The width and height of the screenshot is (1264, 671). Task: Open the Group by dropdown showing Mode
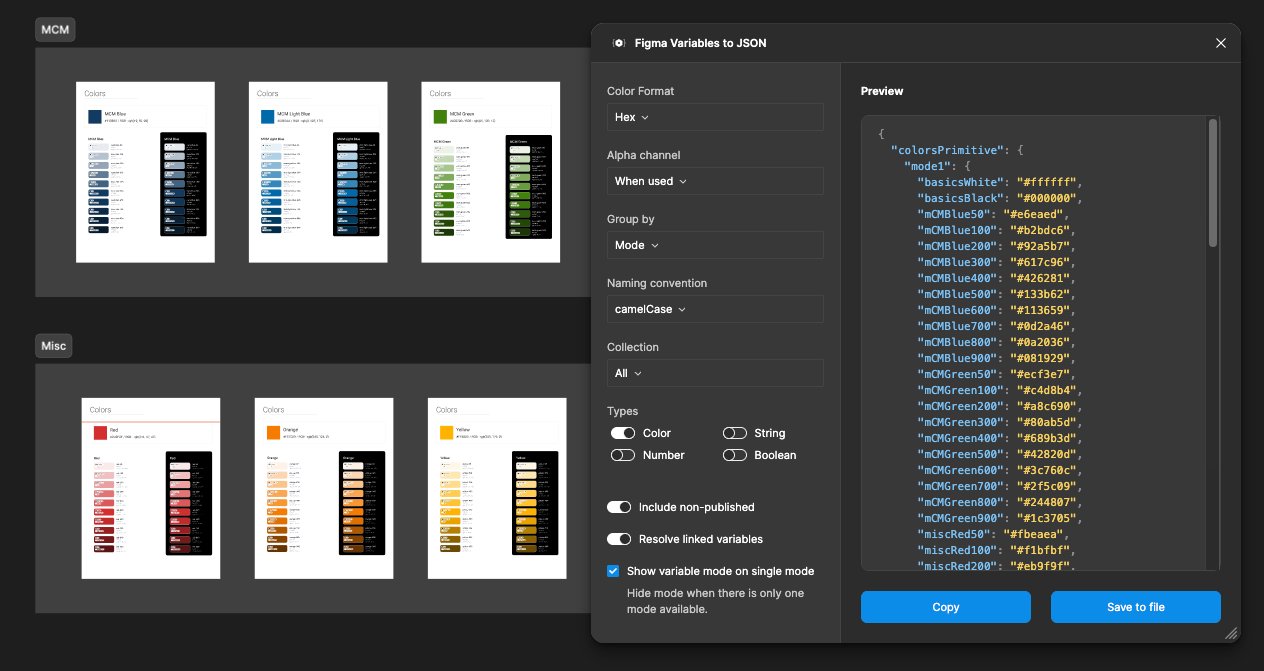click(714, 245)
